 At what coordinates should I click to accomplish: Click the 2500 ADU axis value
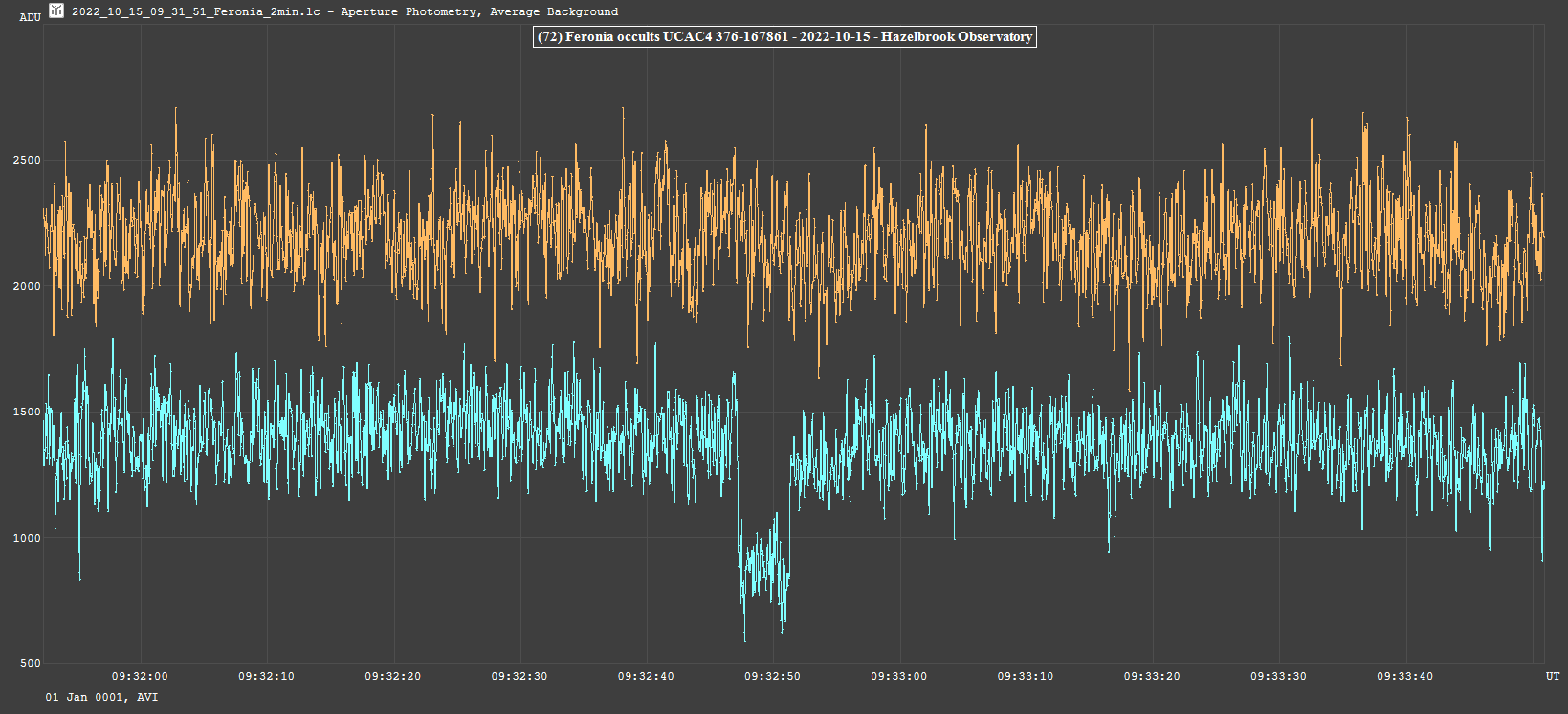(27, 160)
